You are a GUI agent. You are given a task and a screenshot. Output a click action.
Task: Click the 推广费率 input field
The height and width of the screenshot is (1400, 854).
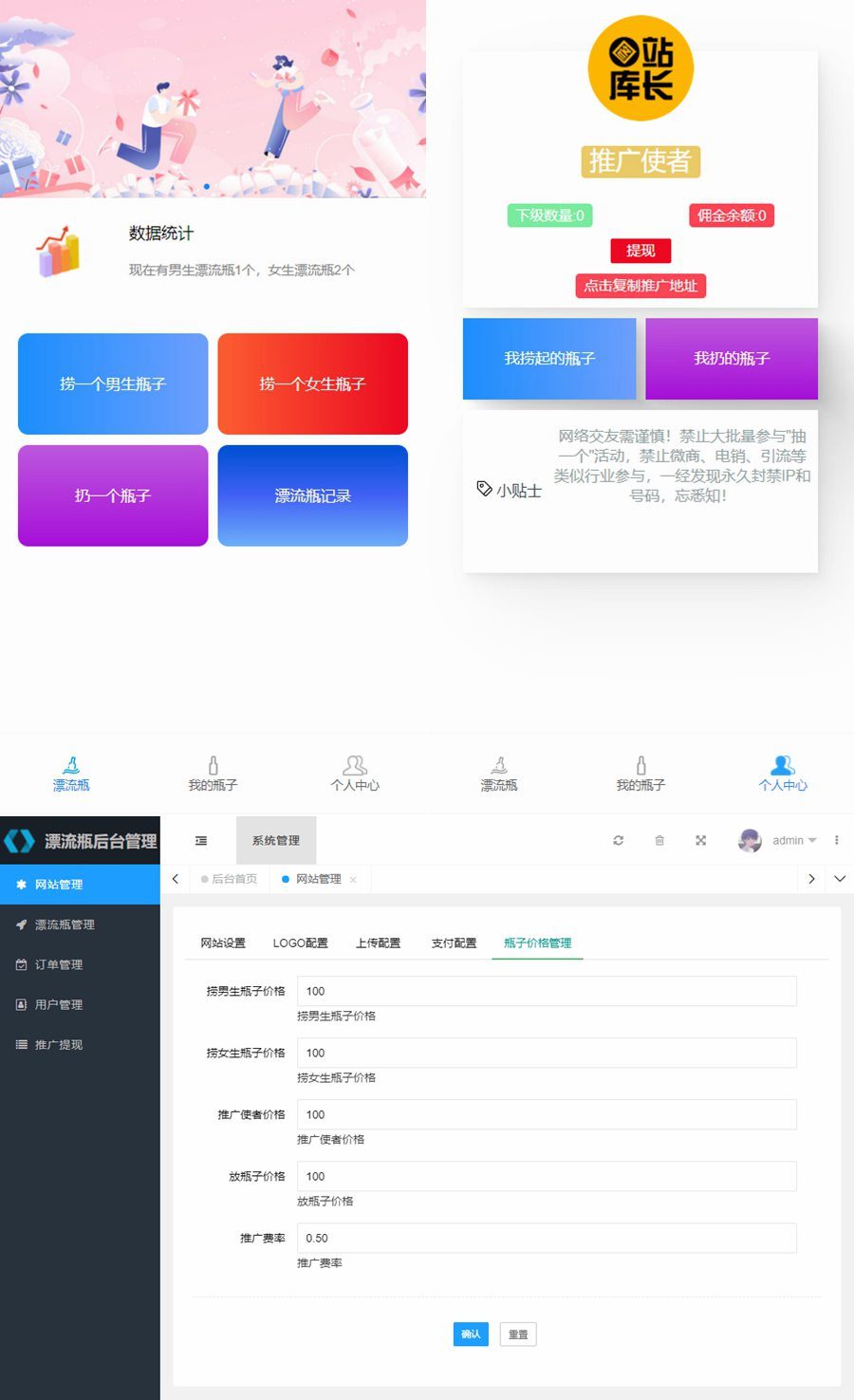pyautogui.click(x=547, y=1238)
